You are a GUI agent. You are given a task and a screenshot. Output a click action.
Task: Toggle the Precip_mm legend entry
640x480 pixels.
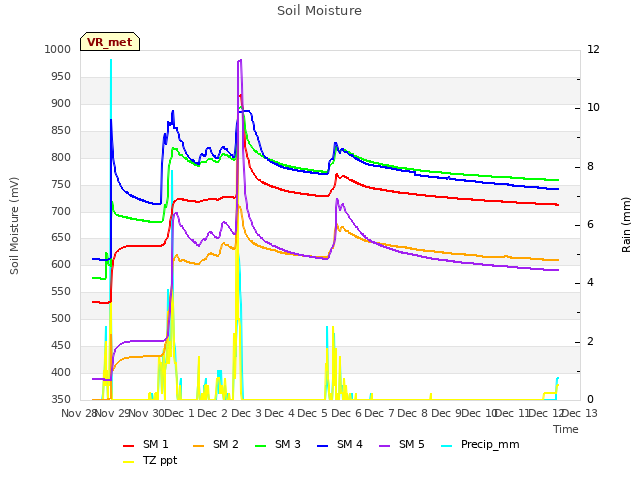[480, 444]
